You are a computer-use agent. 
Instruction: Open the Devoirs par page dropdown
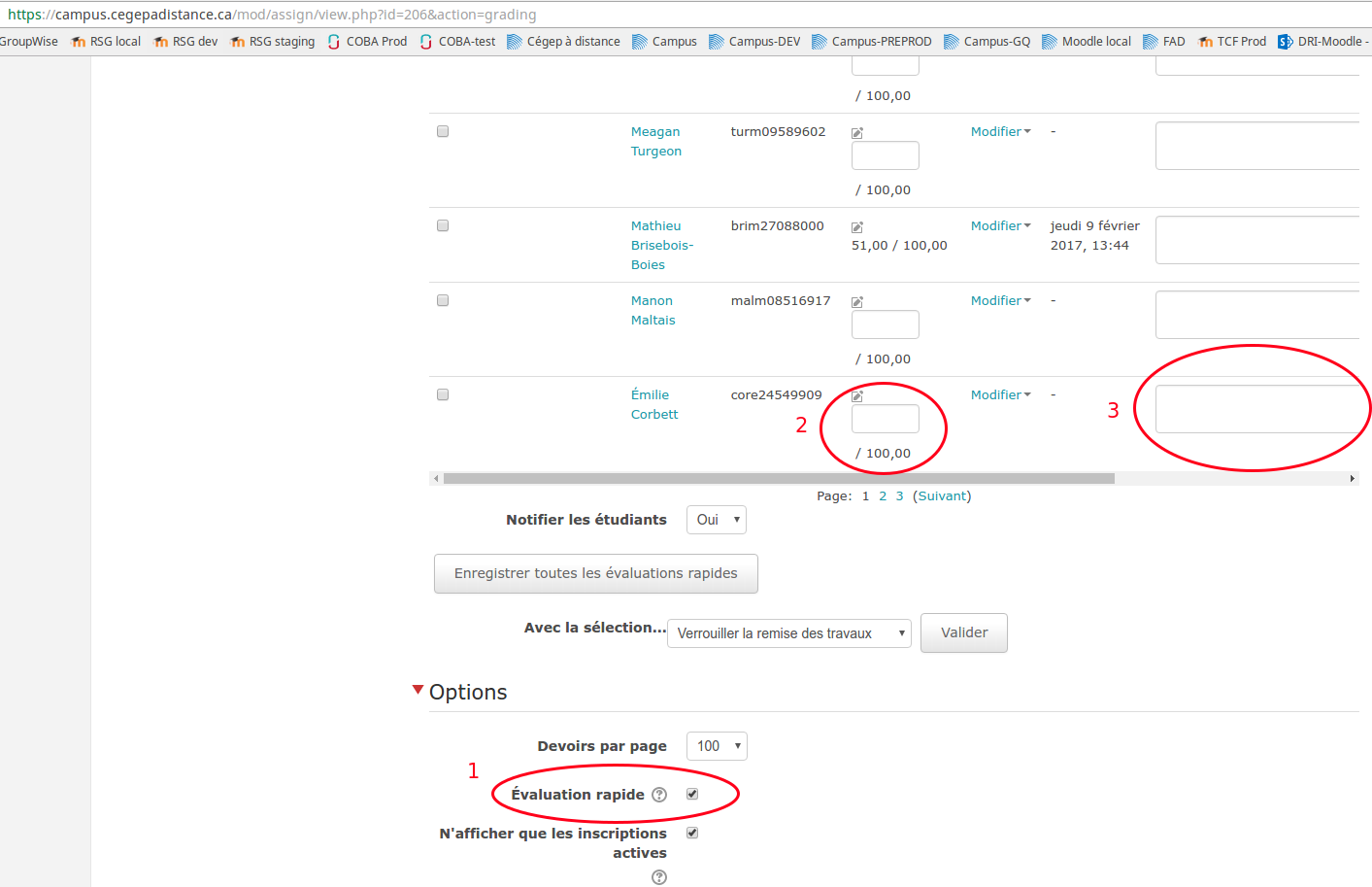(717, 746)
